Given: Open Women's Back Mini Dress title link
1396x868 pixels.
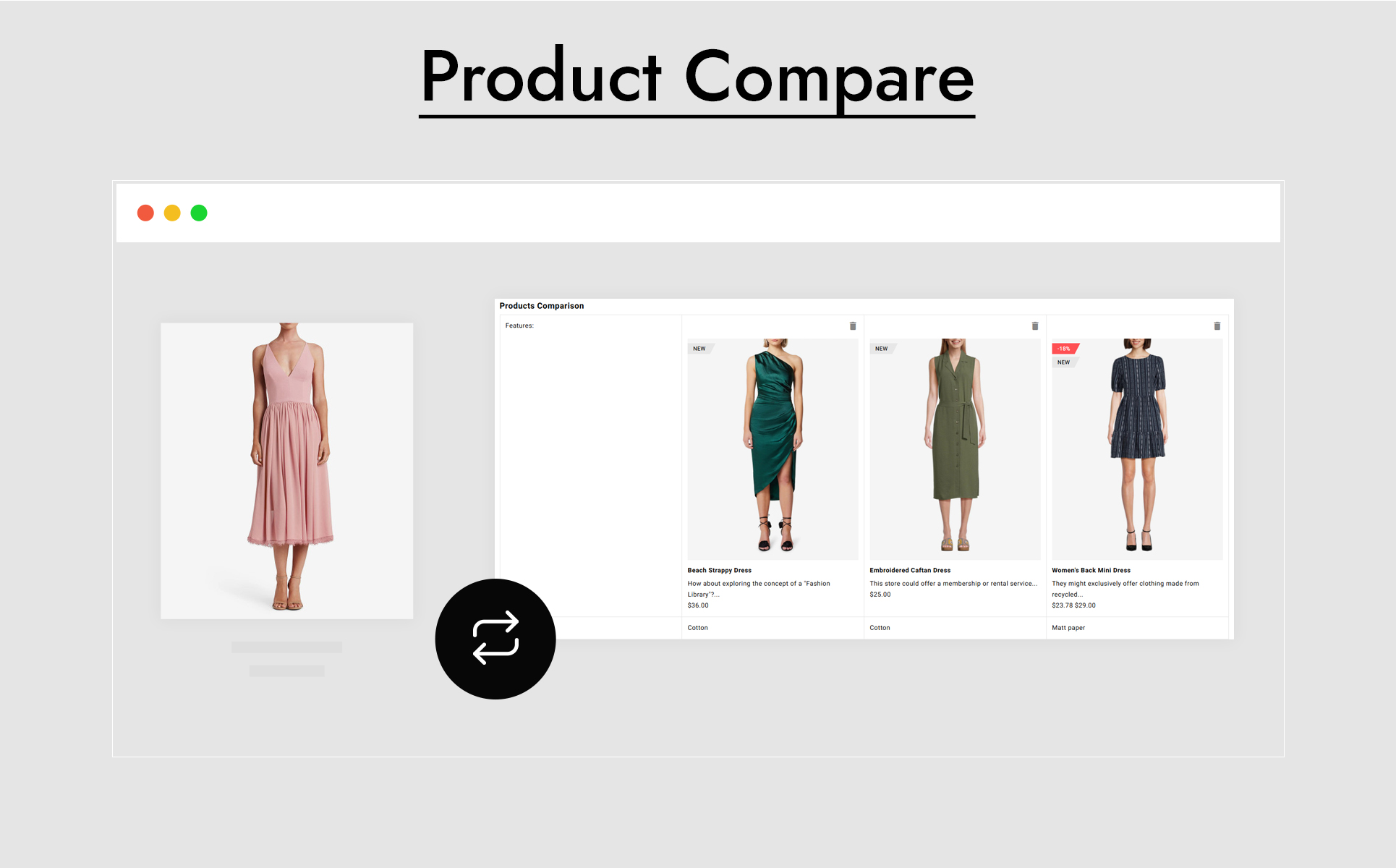Looking at the screenshot, I should click(1091, 570).
